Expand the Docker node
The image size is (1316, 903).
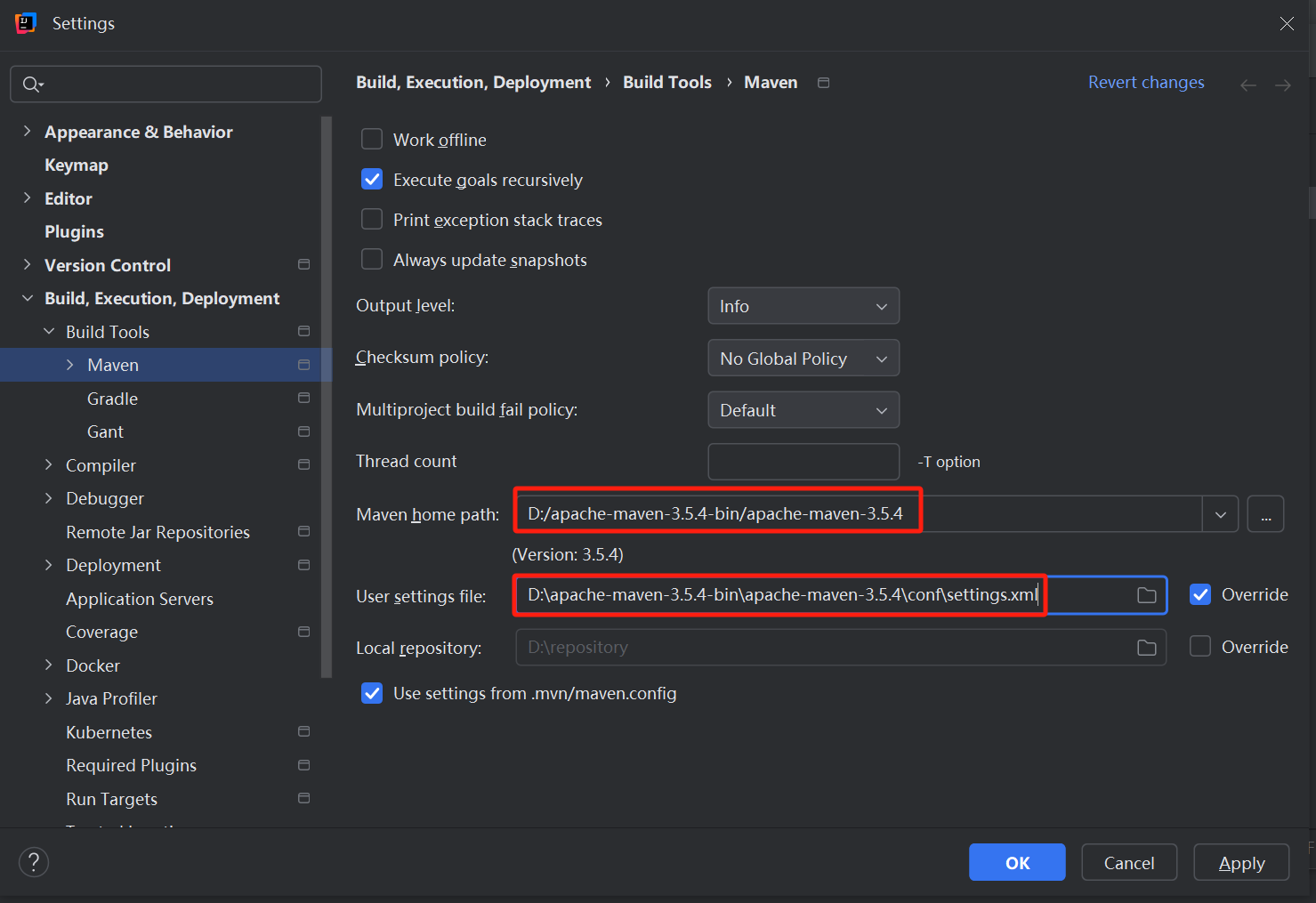(49, 665)
